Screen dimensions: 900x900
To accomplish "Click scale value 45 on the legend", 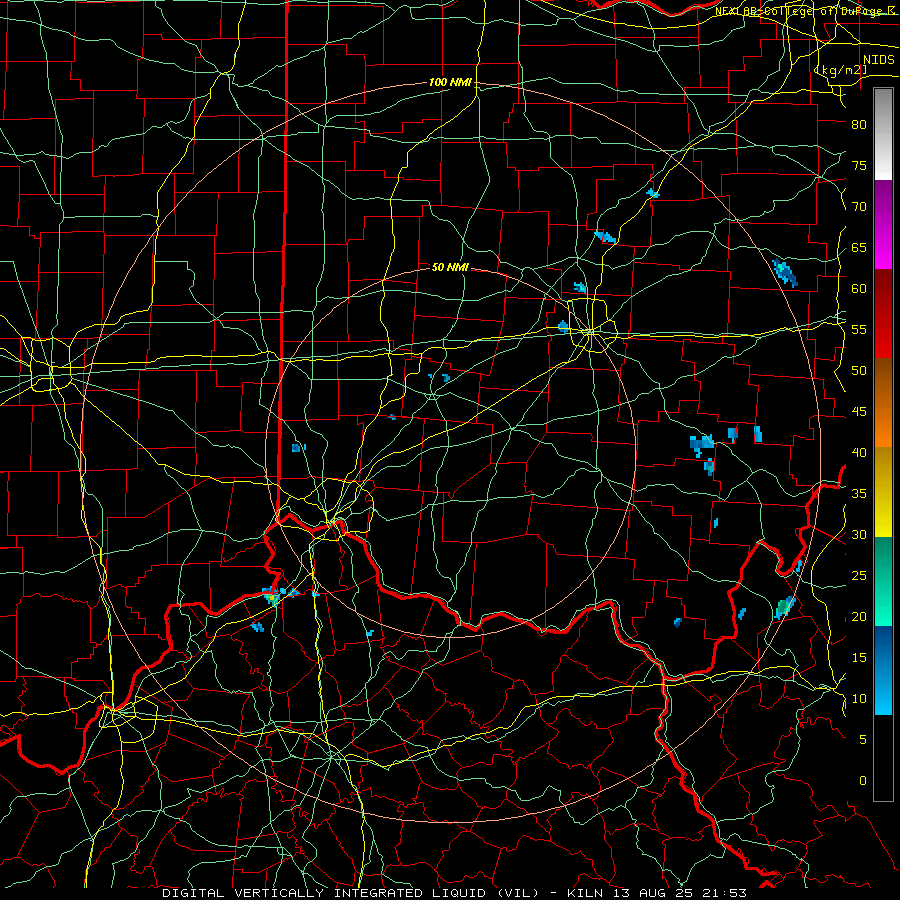I will [859, 412].
